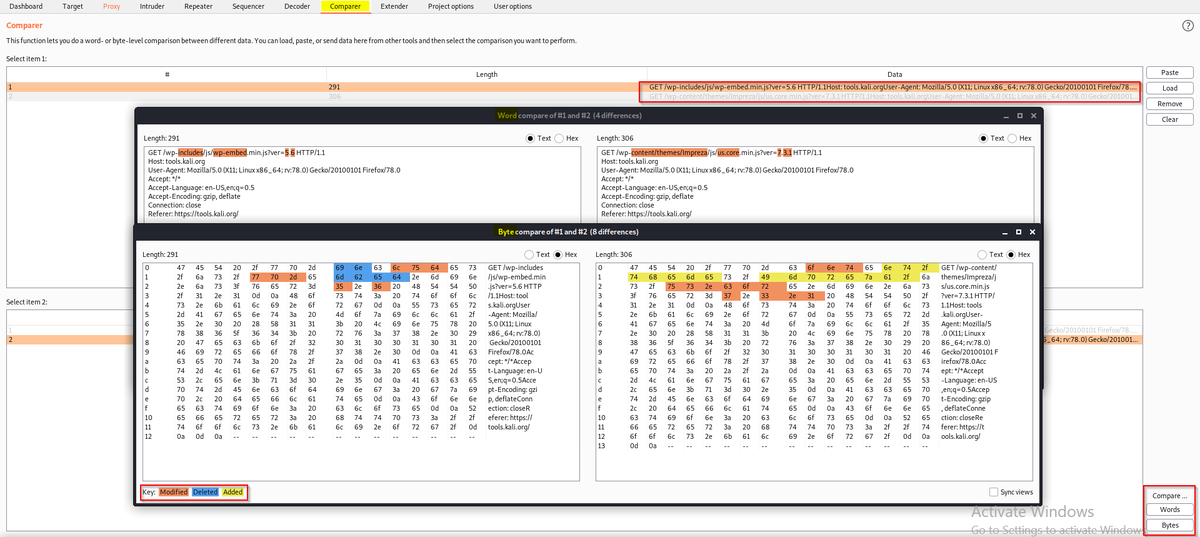Open the User options tab
Viewport: 1200px width, 537px height.
tap(513, 6)
